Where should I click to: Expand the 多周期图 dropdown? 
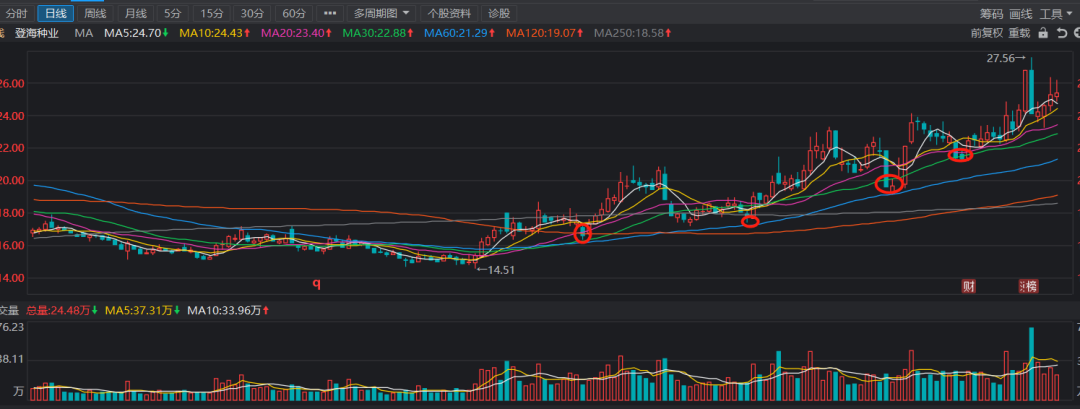[381, 13]
